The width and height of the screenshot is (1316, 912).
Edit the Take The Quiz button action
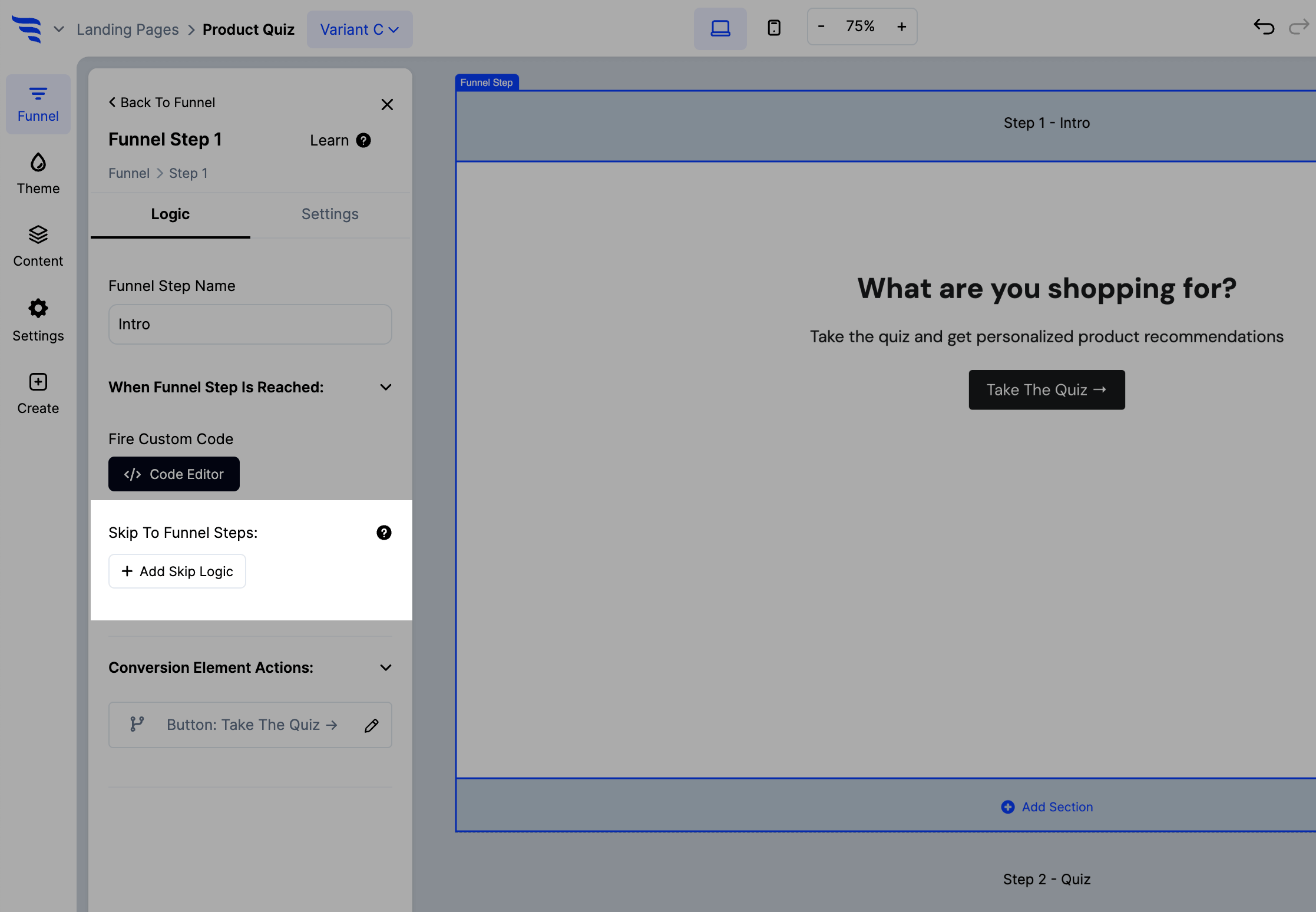(x=372, y=725)
